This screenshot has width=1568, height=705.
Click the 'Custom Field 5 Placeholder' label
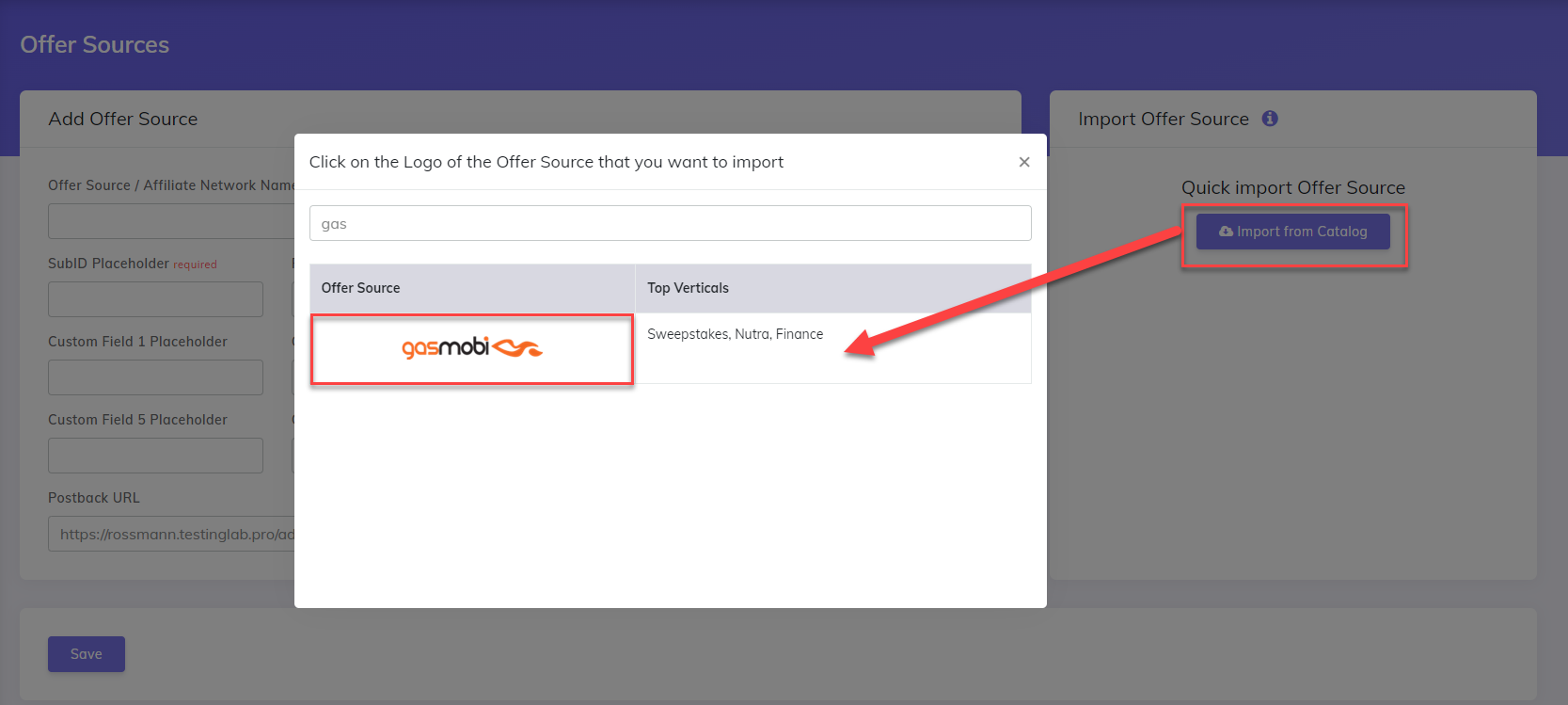(137, 420)
